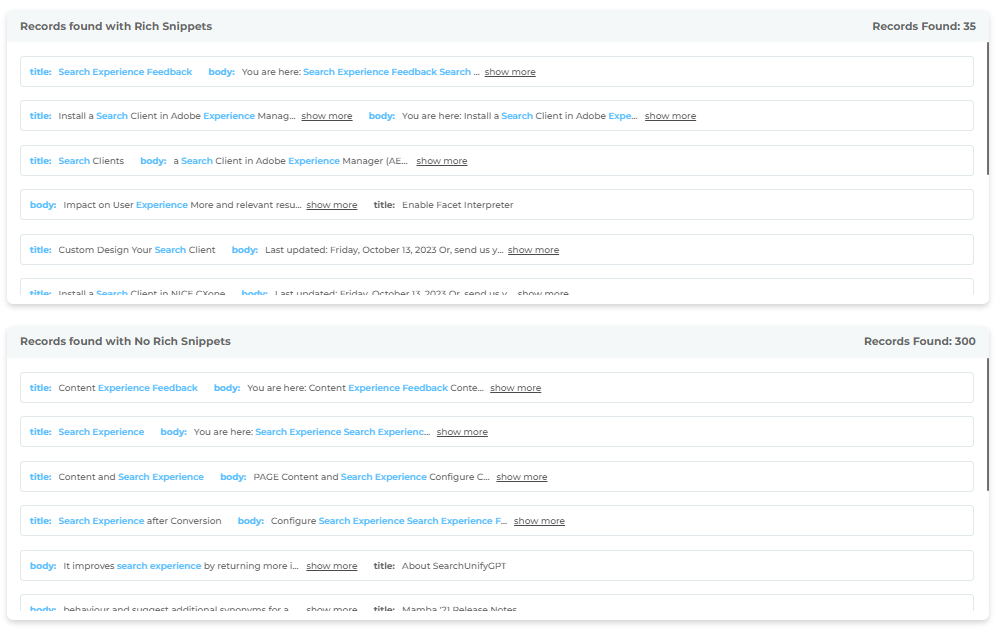Open the 'About SearchUnifyGPT' title result
1008x633 pixels.
pos(454,566)
